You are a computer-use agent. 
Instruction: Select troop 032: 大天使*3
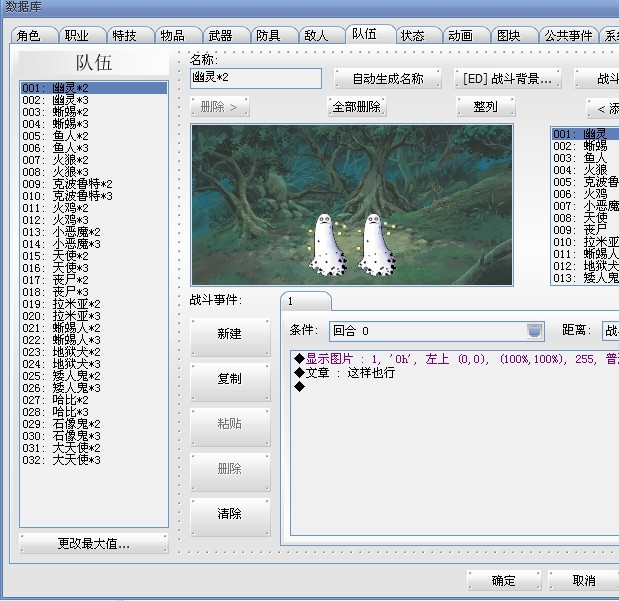(x=94, y=460)
